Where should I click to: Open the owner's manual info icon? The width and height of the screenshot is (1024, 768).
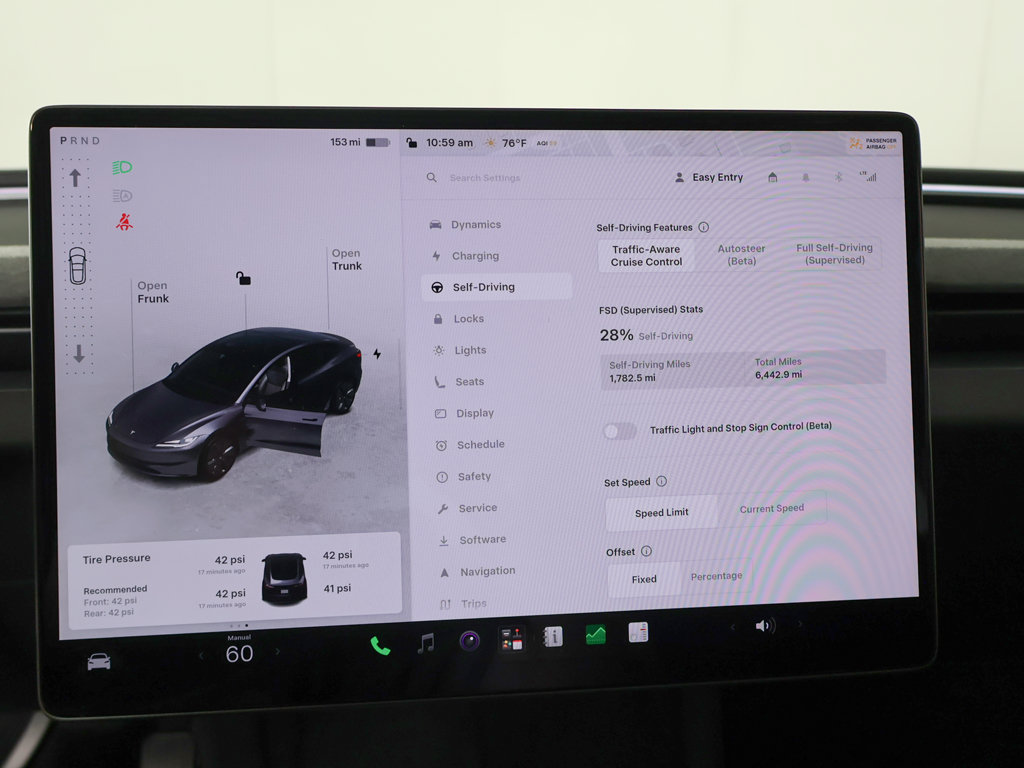click(552, 637)
